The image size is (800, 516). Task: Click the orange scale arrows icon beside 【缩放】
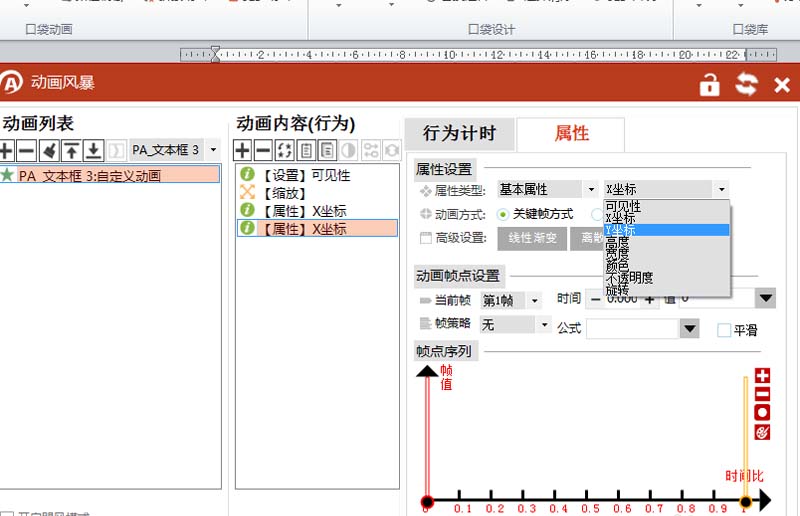tap(247, 192)
